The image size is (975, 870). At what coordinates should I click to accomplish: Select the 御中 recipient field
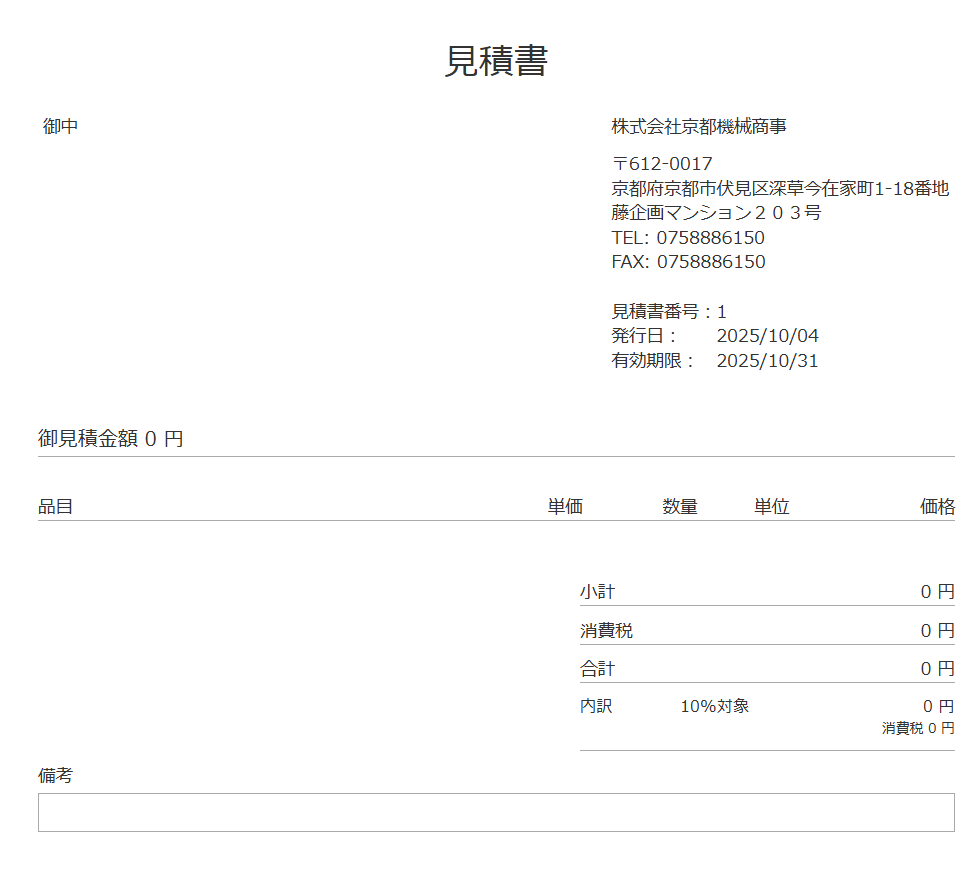pyautogui.click(x=61, y=127)
